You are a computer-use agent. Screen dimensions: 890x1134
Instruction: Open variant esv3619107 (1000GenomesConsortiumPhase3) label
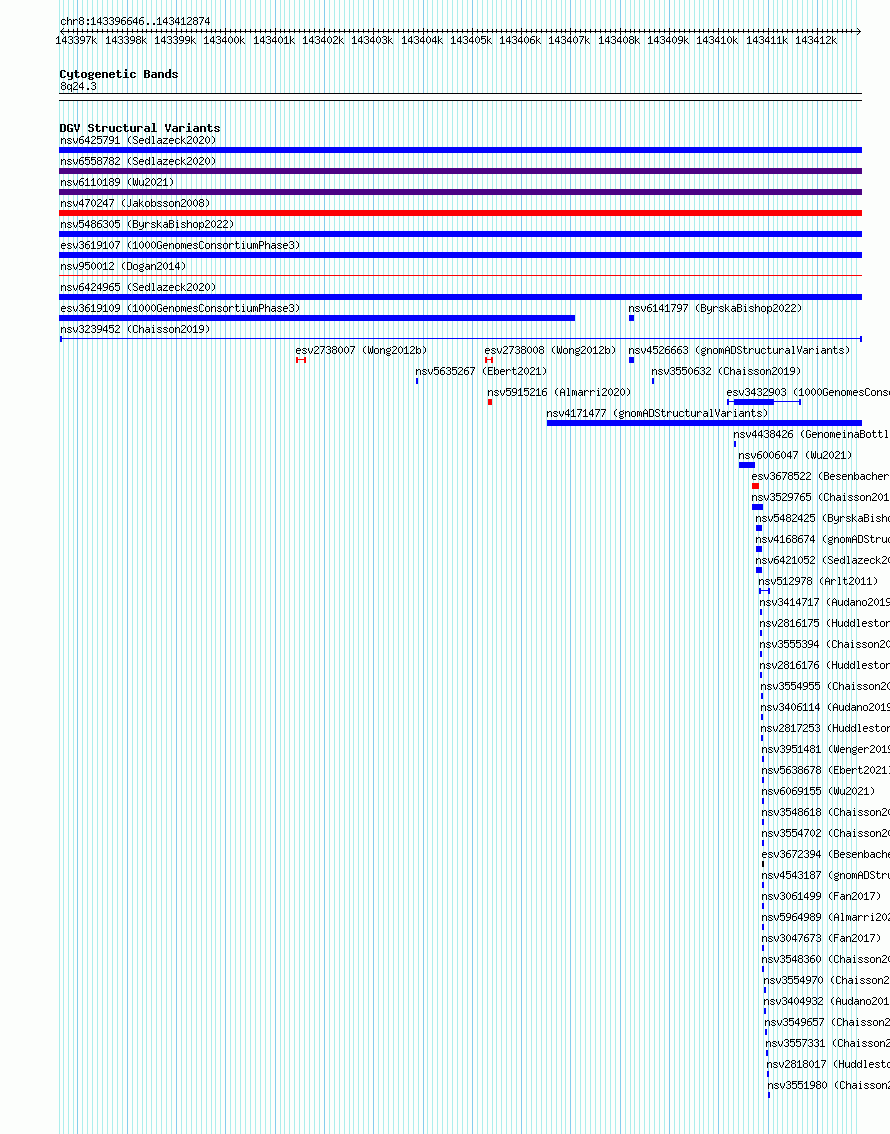pos(180,245)
